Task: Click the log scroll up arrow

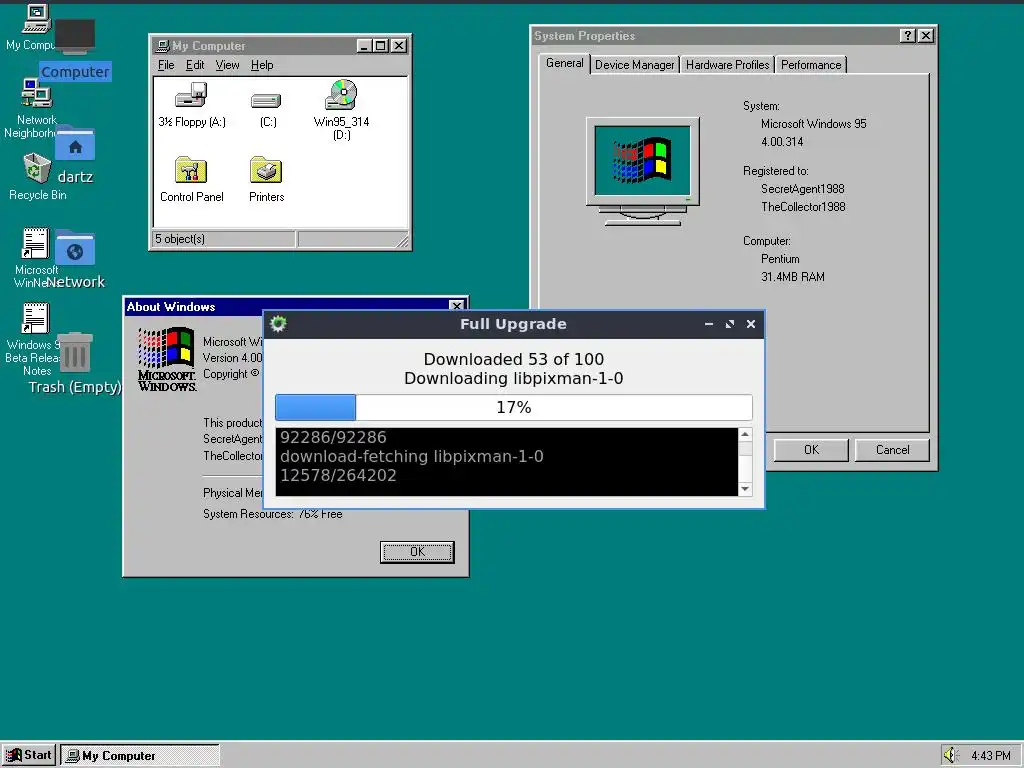Action: 745,434
